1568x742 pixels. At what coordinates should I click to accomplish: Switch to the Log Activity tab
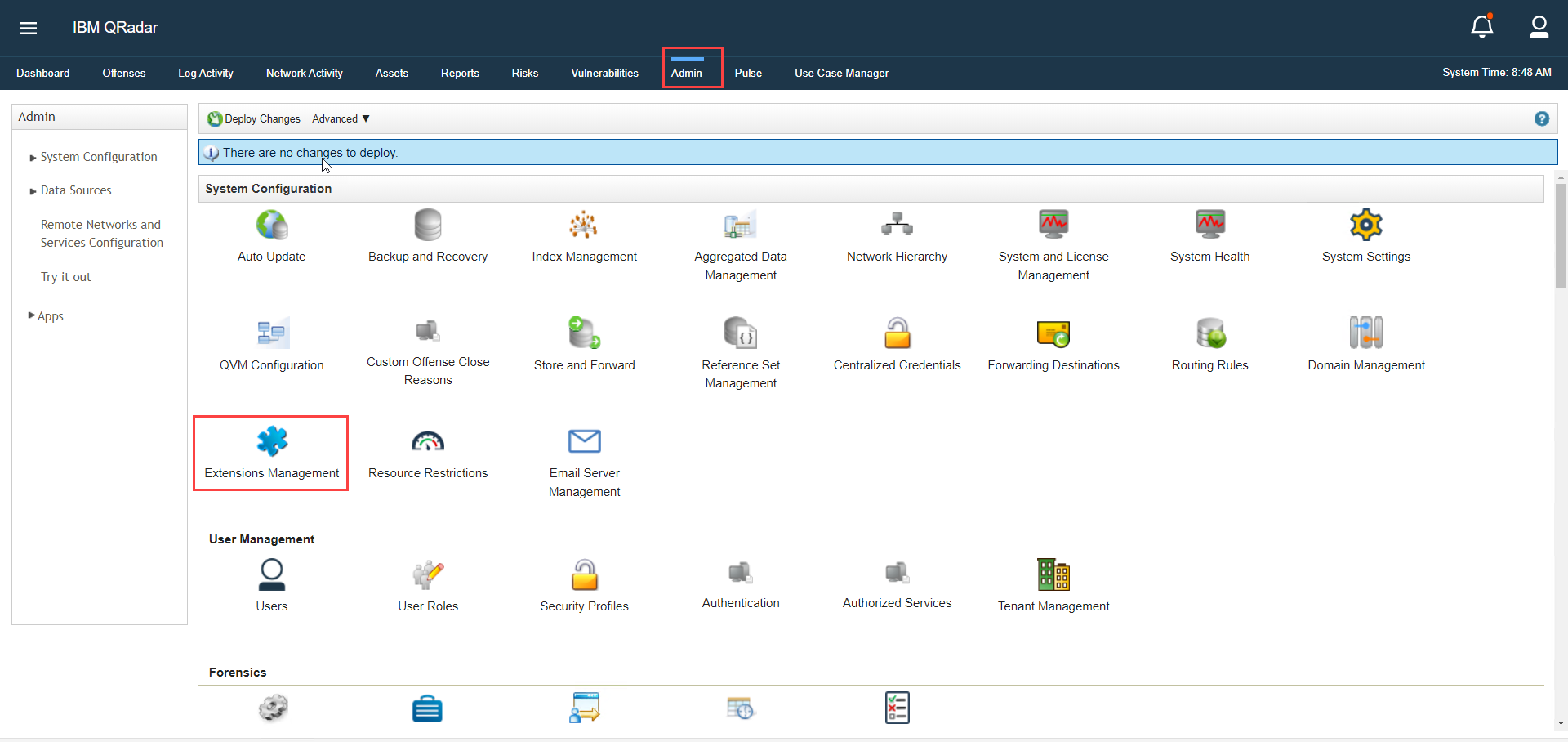(206, 73)
